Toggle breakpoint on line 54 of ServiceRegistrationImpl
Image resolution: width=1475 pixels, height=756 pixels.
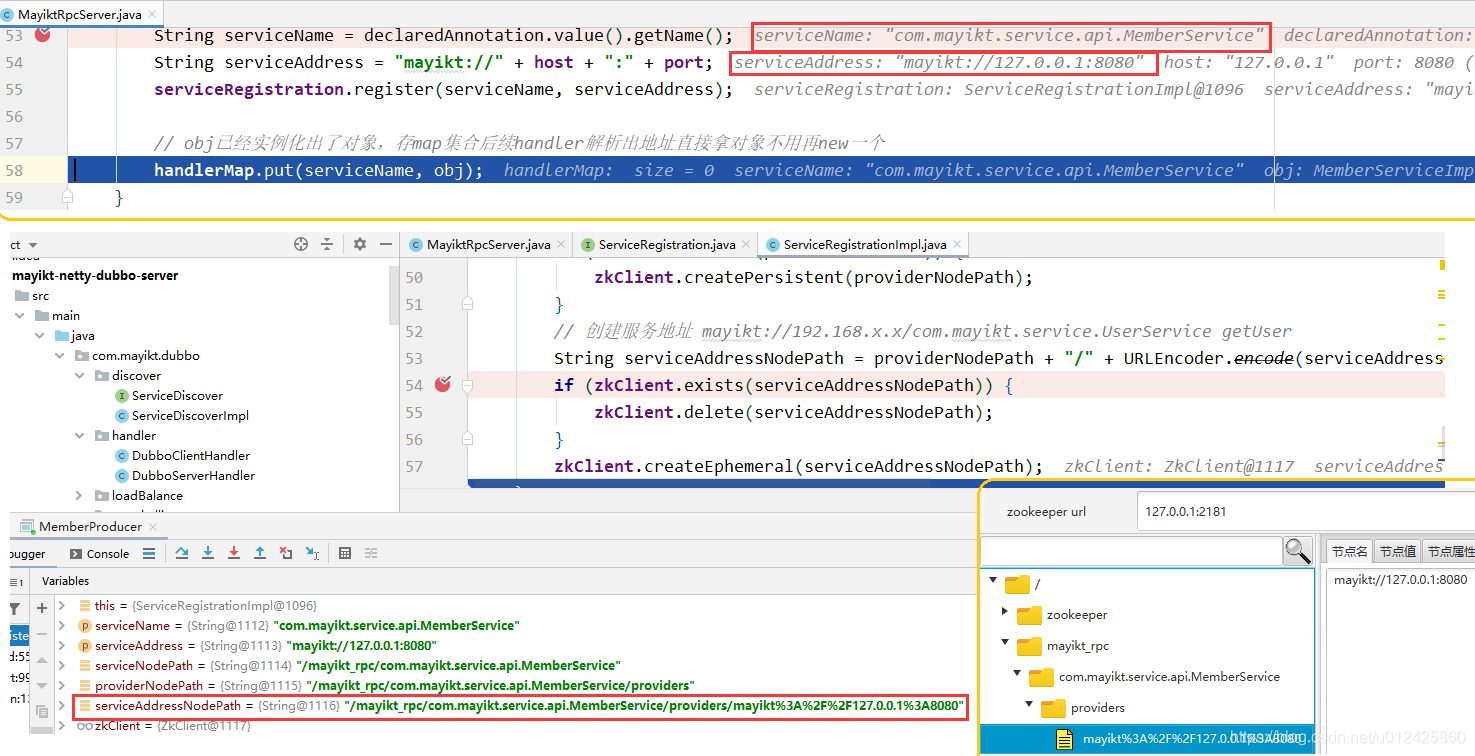point(443,385)
